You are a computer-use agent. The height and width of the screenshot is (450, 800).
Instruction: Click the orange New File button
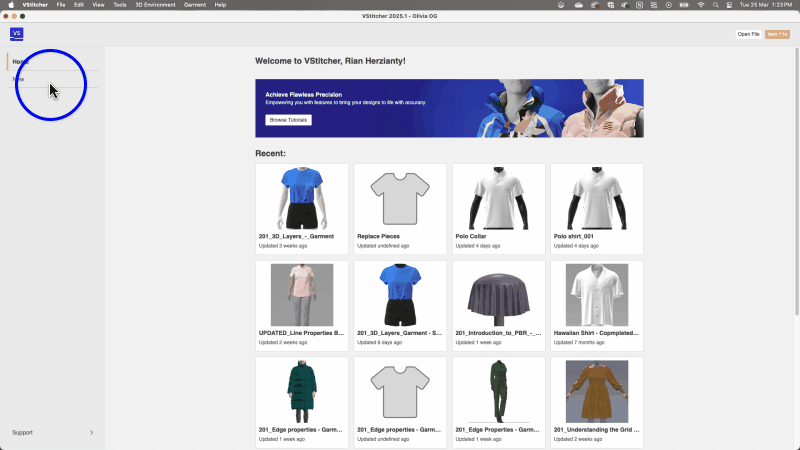[x=777, y=34]
